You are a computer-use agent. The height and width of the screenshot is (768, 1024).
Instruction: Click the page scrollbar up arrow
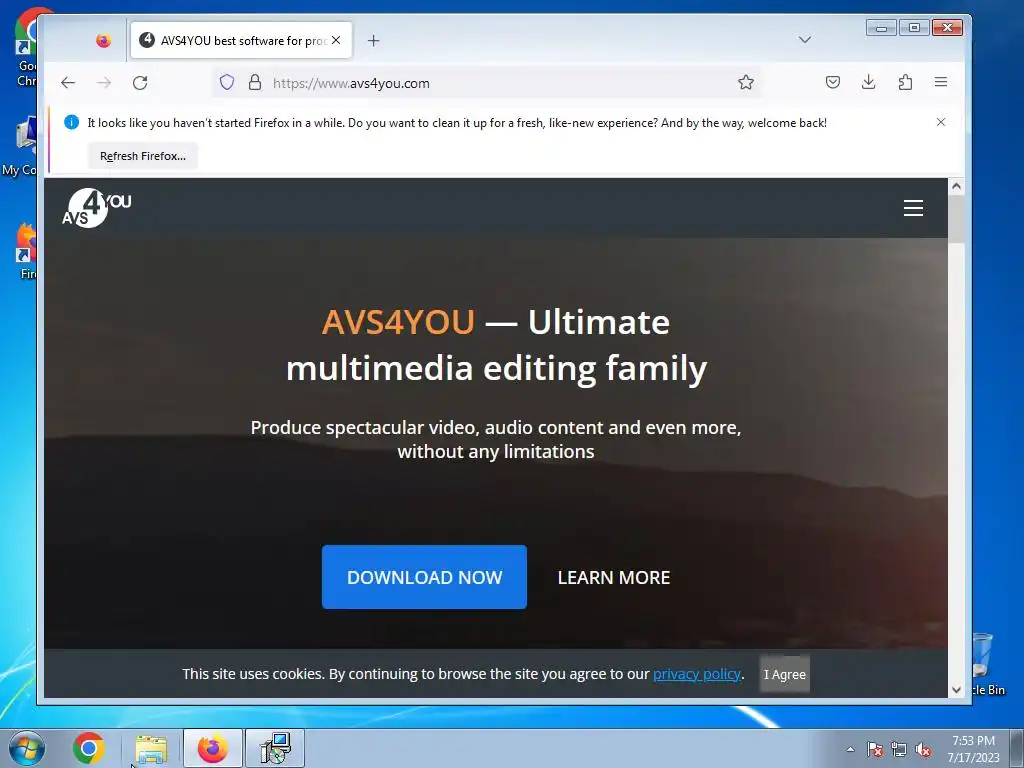click(x=956, y=187)
